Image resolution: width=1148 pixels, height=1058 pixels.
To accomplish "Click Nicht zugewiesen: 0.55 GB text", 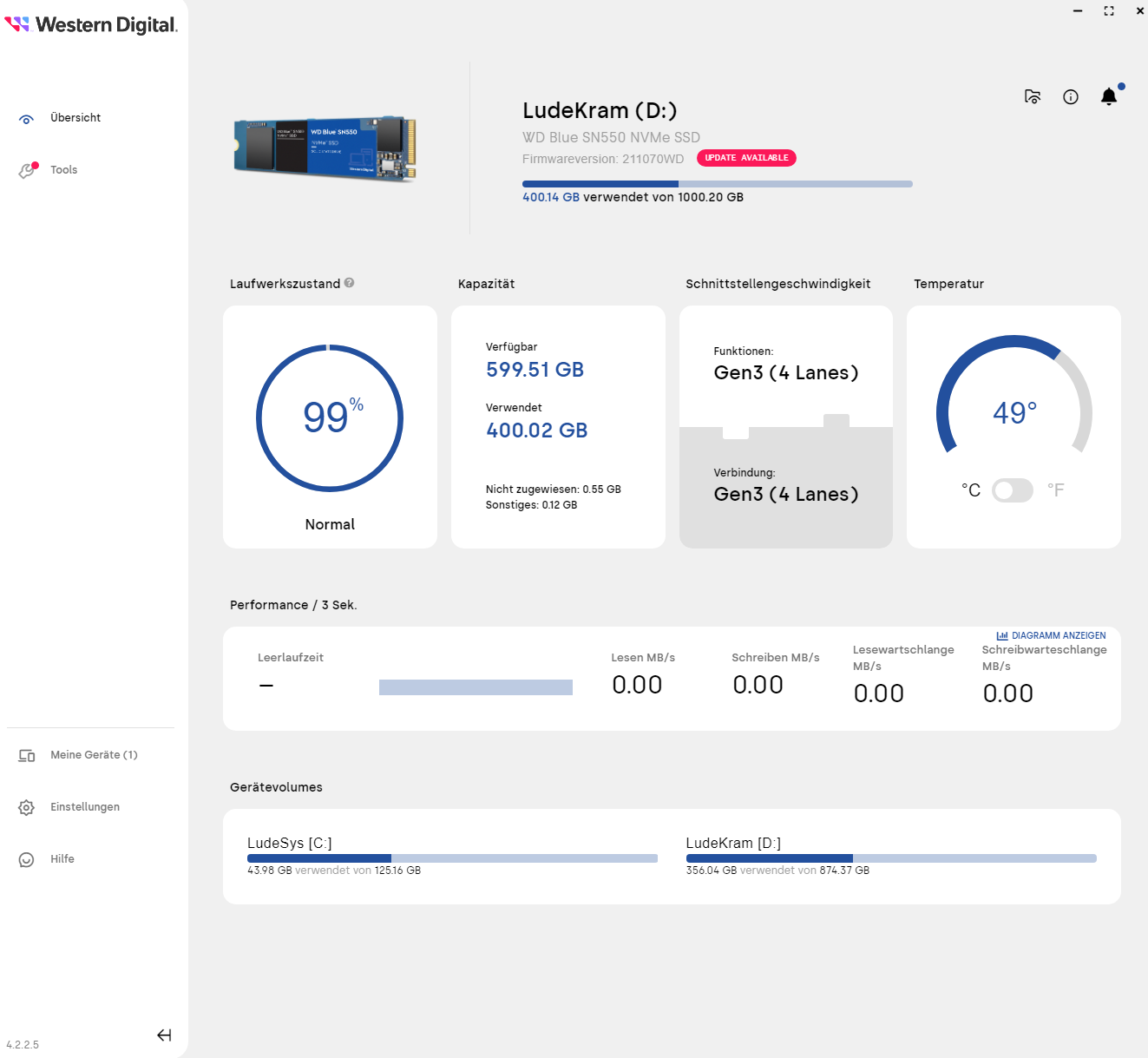I will point(554,490).
